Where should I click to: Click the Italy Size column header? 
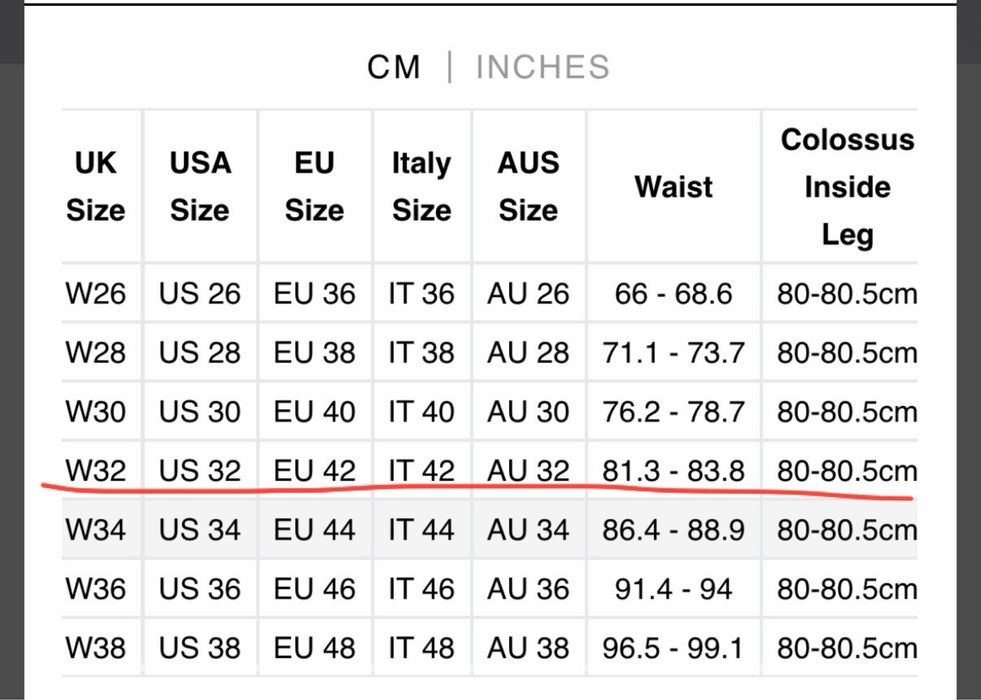coord(421,186)
